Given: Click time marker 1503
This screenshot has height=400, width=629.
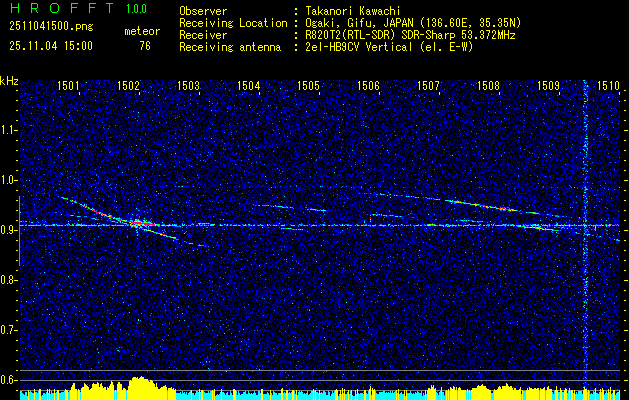Looking at the screenshot, I should 188,85.
